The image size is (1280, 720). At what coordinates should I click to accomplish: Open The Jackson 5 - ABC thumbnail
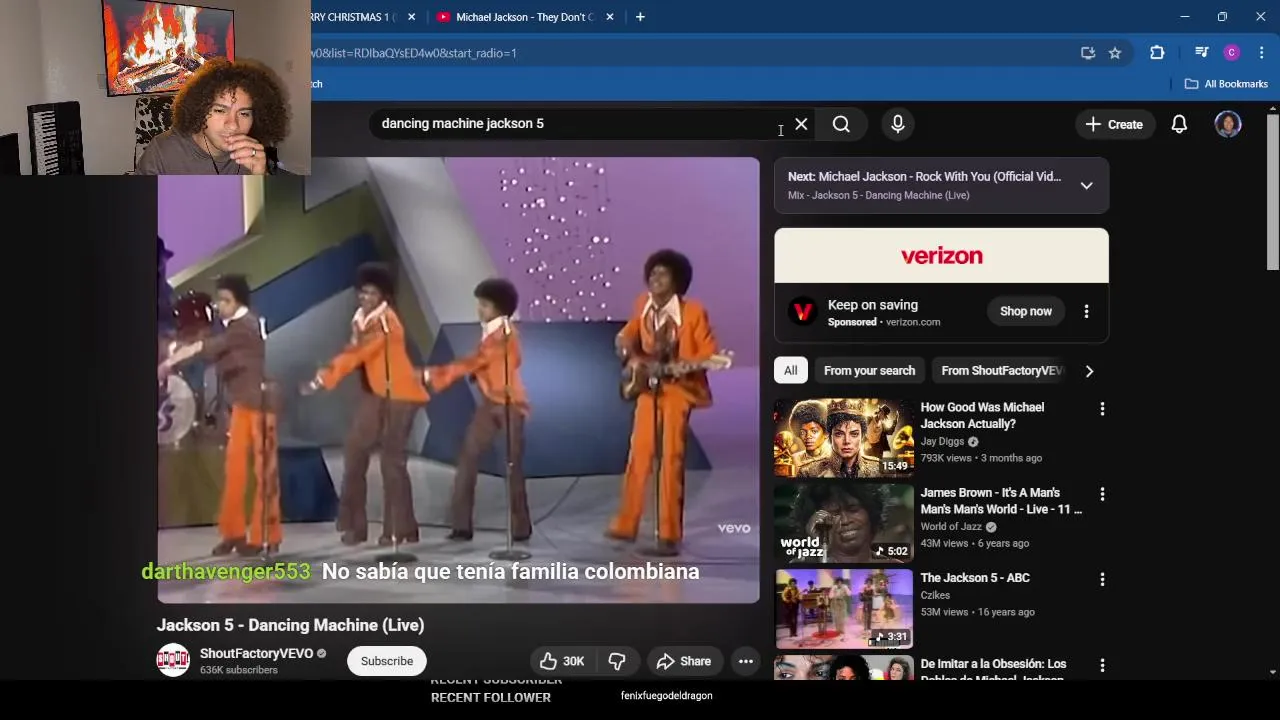click(x=843, y=608)
